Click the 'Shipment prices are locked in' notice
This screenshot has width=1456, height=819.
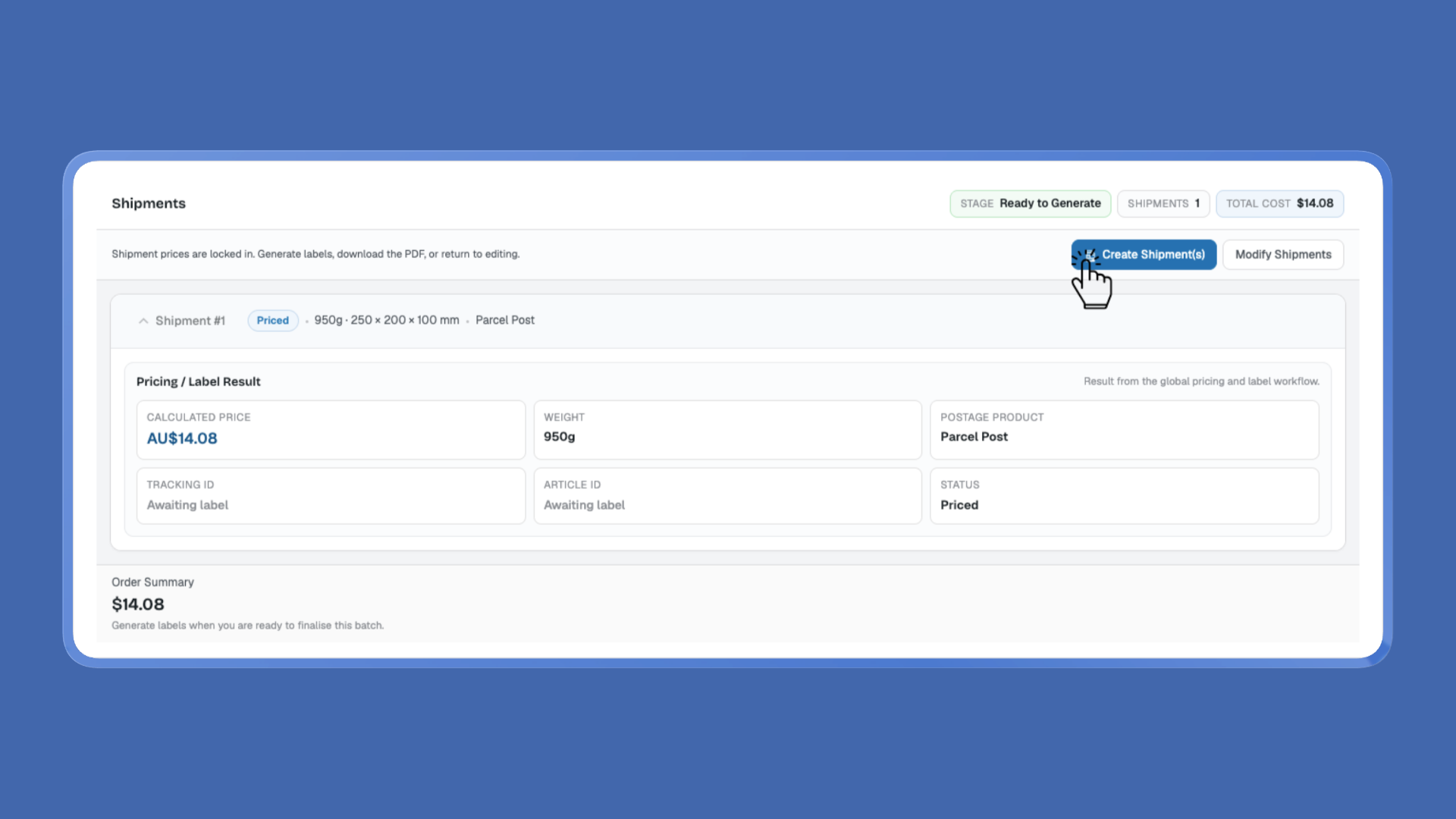click(x=315, y=254)
